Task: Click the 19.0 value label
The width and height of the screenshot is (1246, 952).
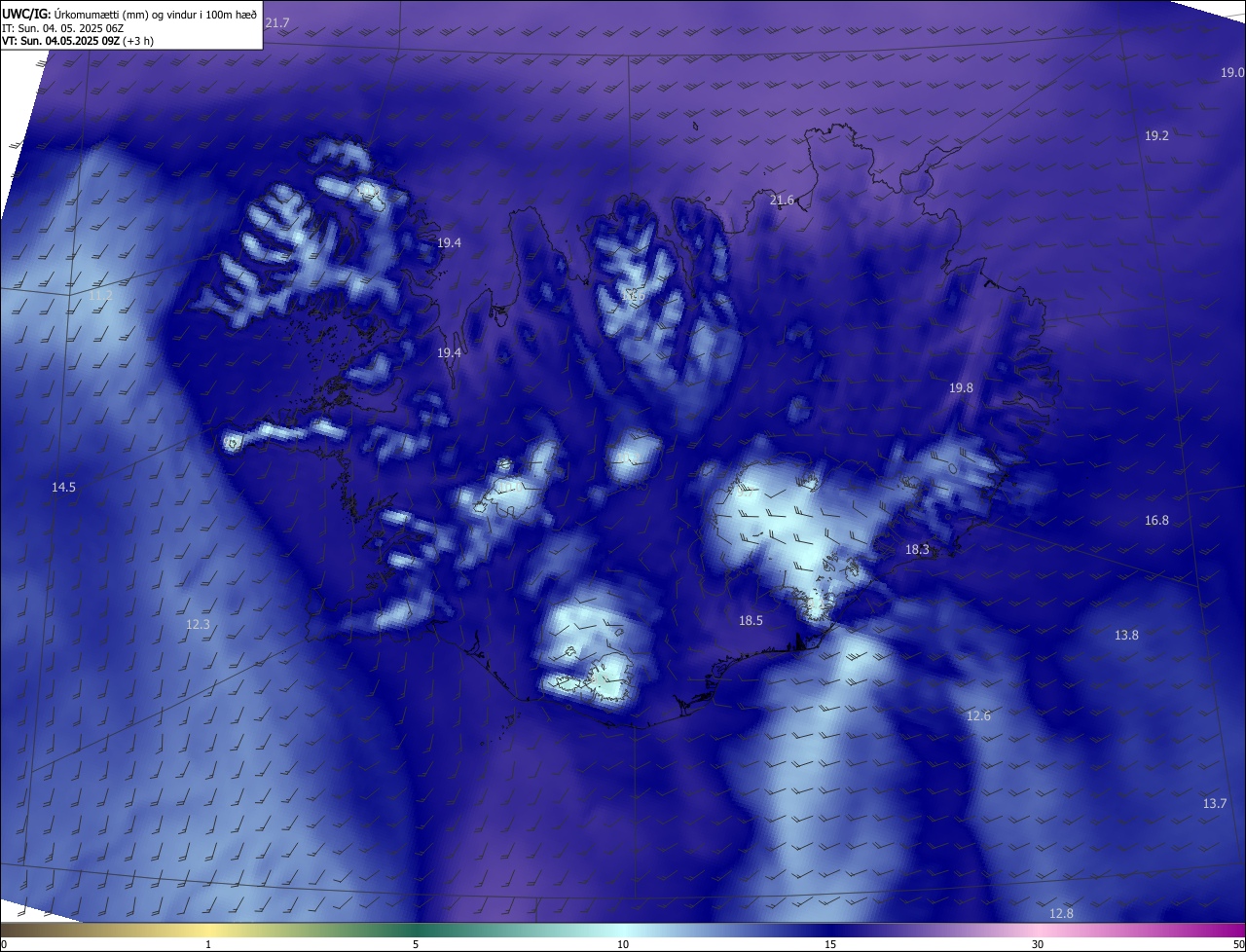Action: [1232, 73]
